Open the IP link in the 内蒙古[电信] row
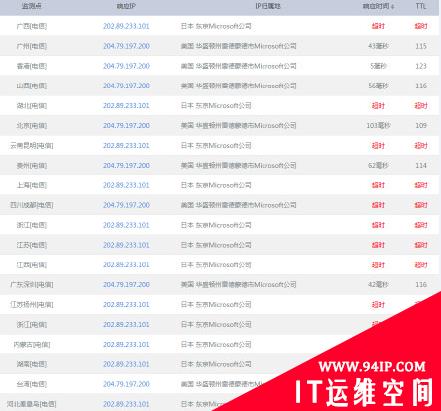 (126, 344)
